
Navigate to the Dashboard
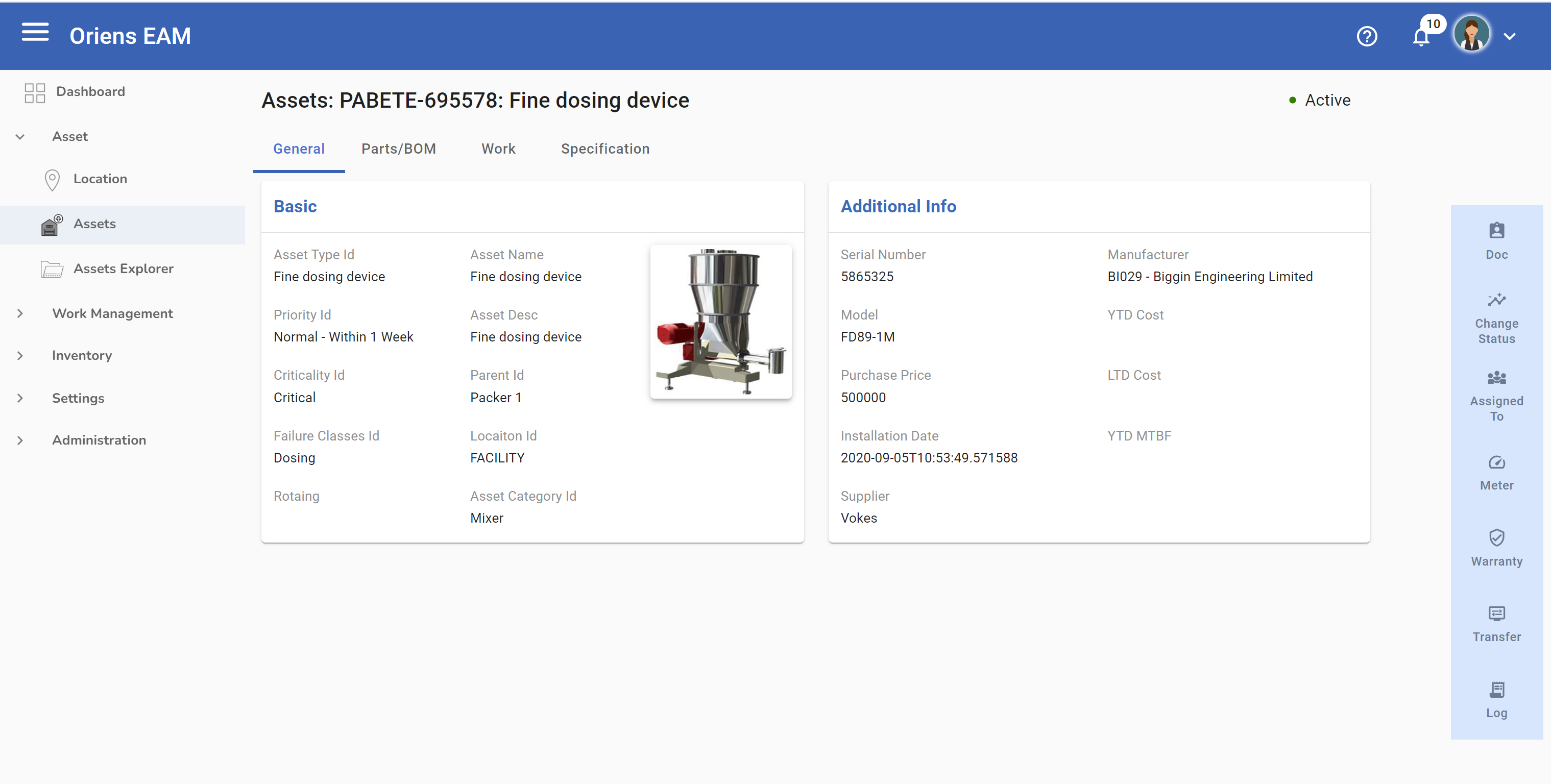90,91
